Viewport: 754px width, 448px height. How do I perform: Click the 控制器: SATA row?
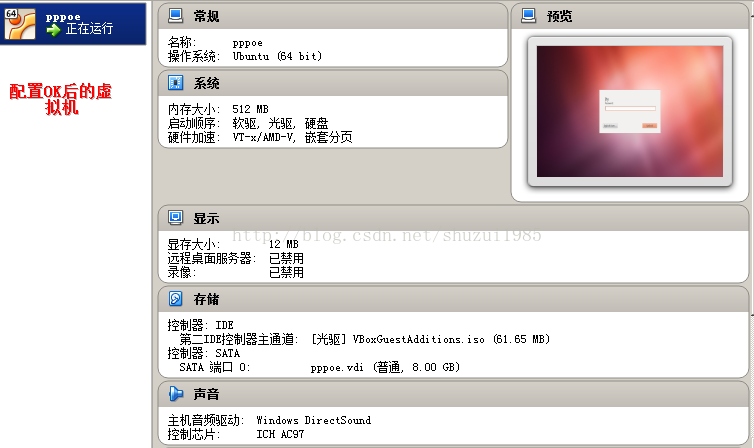click(x=203, y=353)
